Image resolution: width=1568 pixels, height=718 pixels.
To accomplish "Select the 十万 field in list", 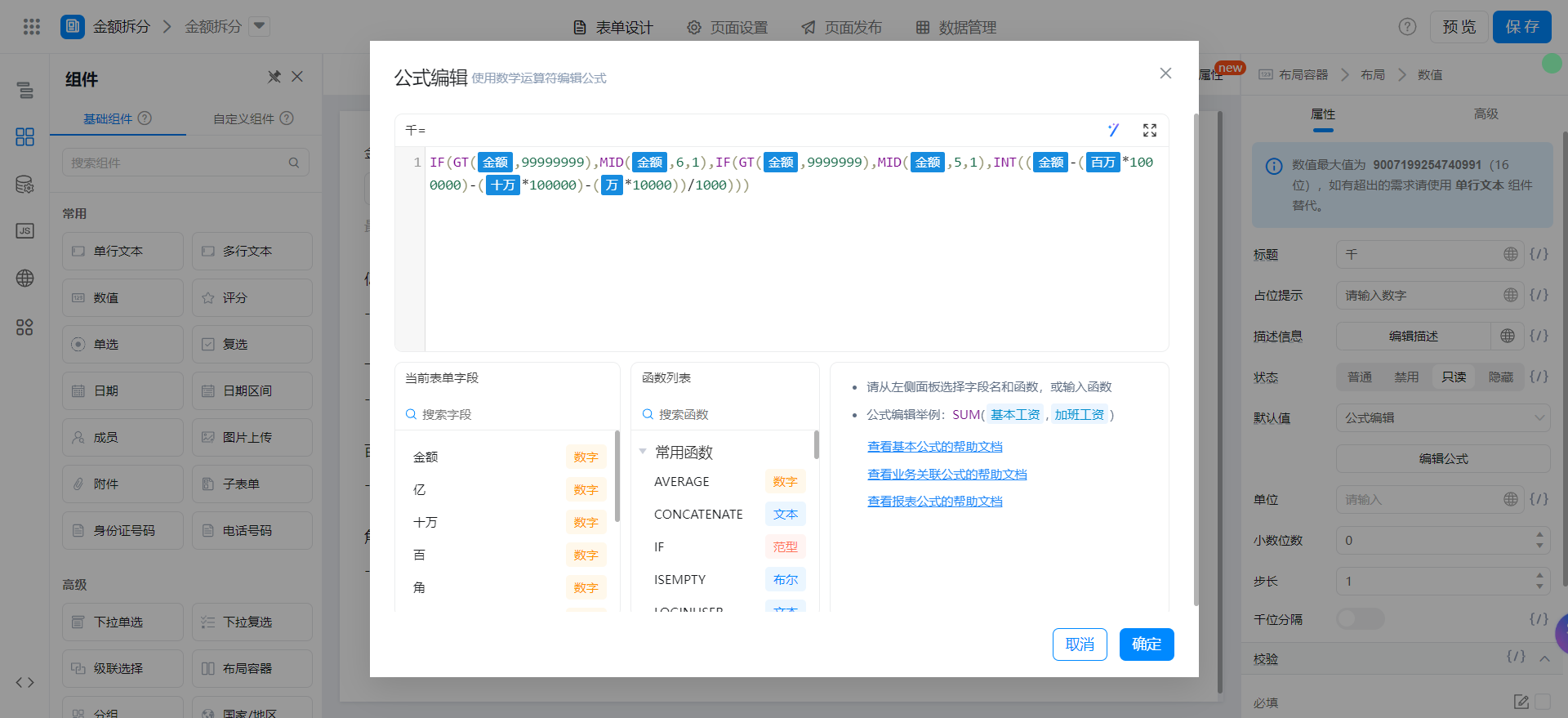I will point(507,522).
